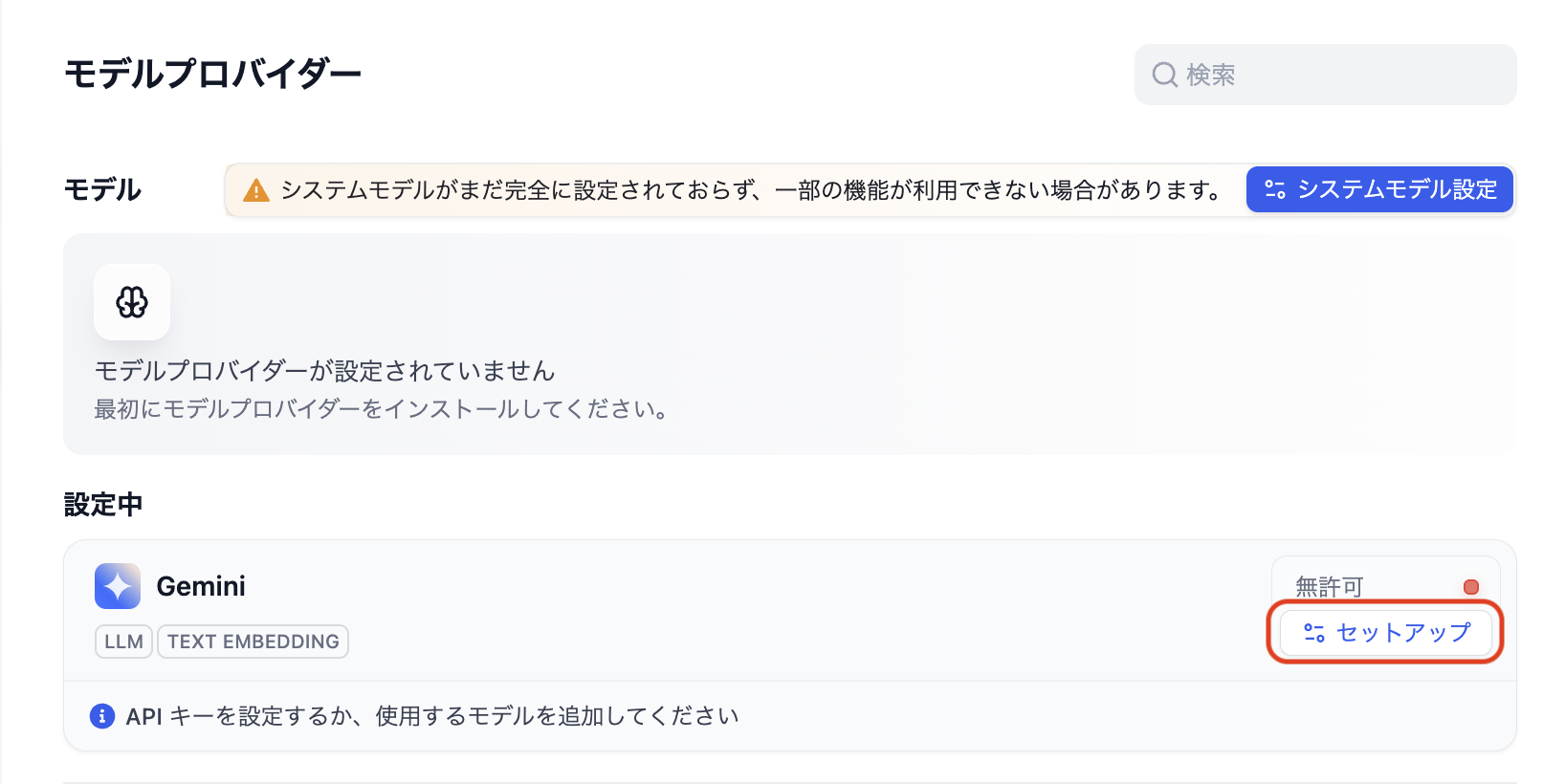Click the brain icon tile
This screenshot has width=1565, height=784.
point(132,302)
